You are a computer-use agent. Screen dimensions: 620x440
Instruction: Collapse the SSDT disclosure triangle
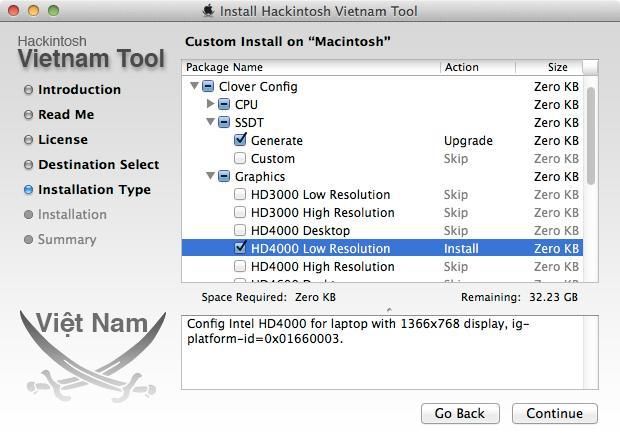(x=210, y=122)
